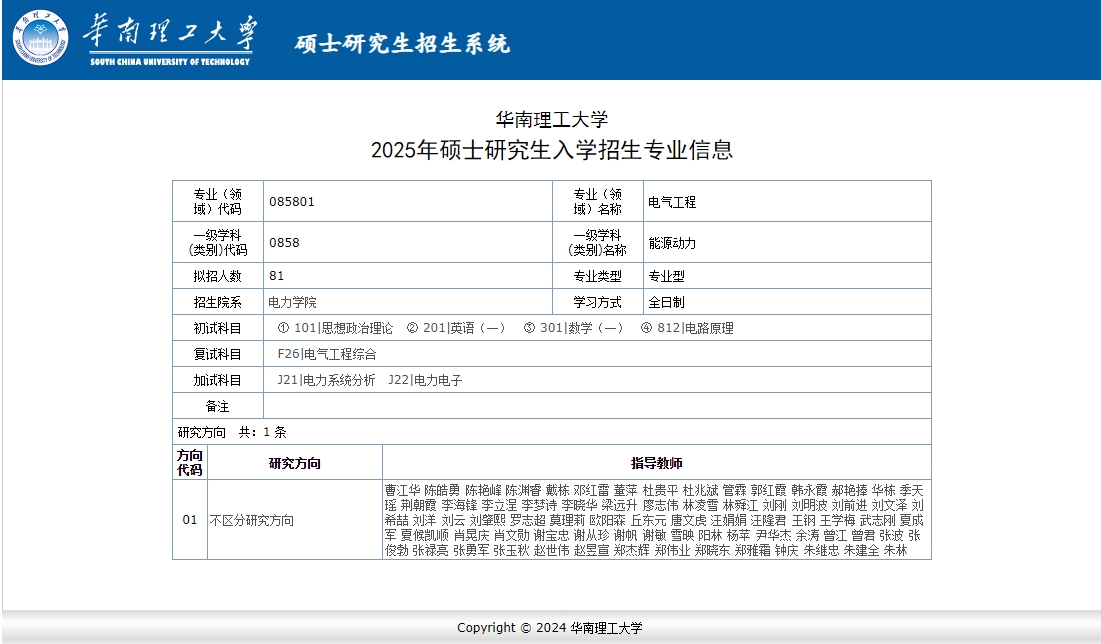
Task: Click the 初试科目 row label
Action: pos(217,328)
